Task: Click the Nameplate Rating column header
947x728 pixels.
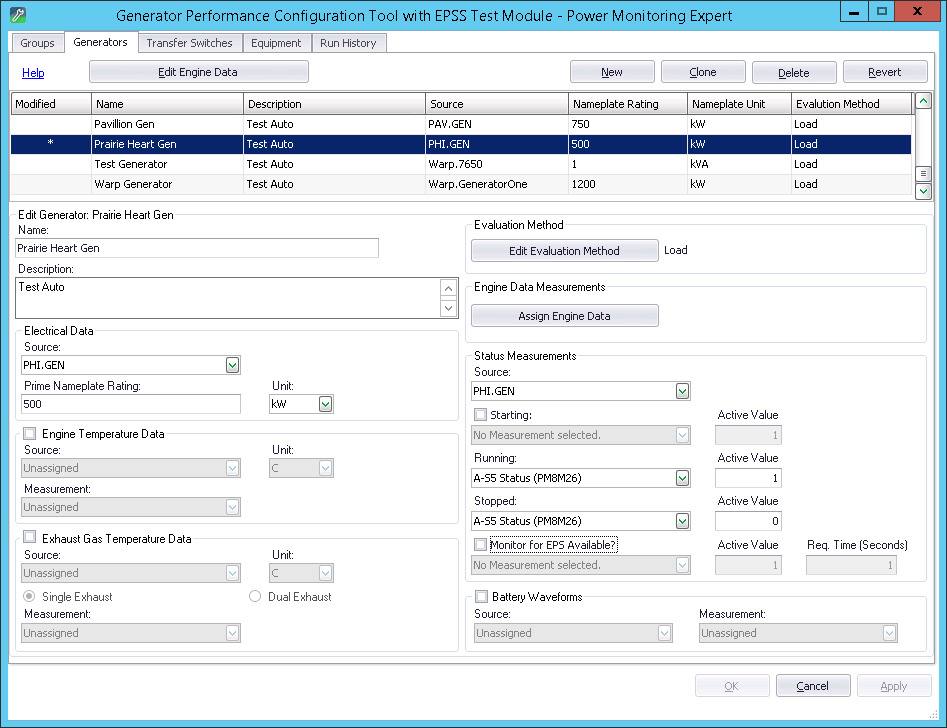Action: point(628,104)
